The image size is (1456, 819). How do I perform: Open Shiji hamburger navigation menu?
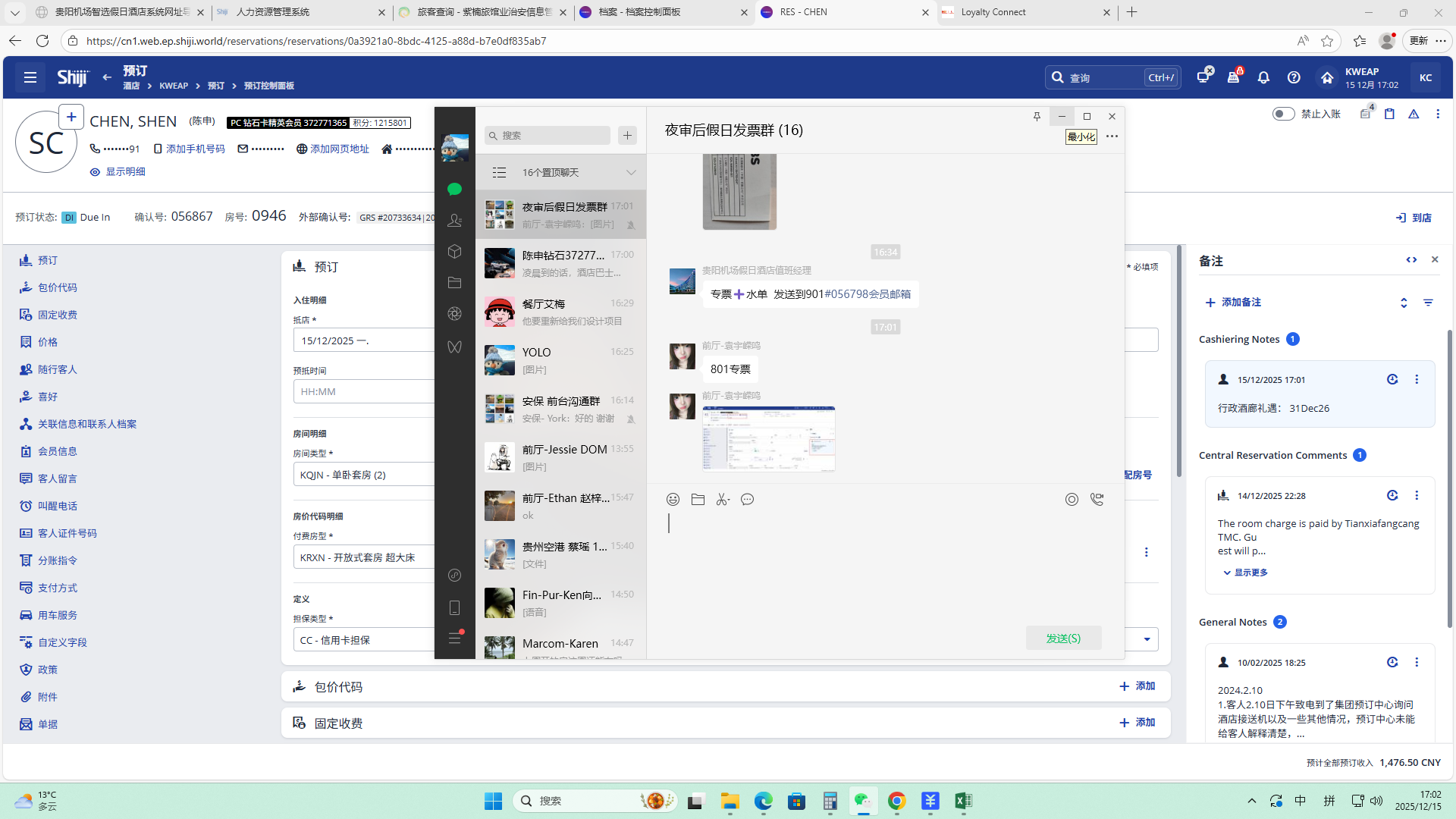pos(30,77)
